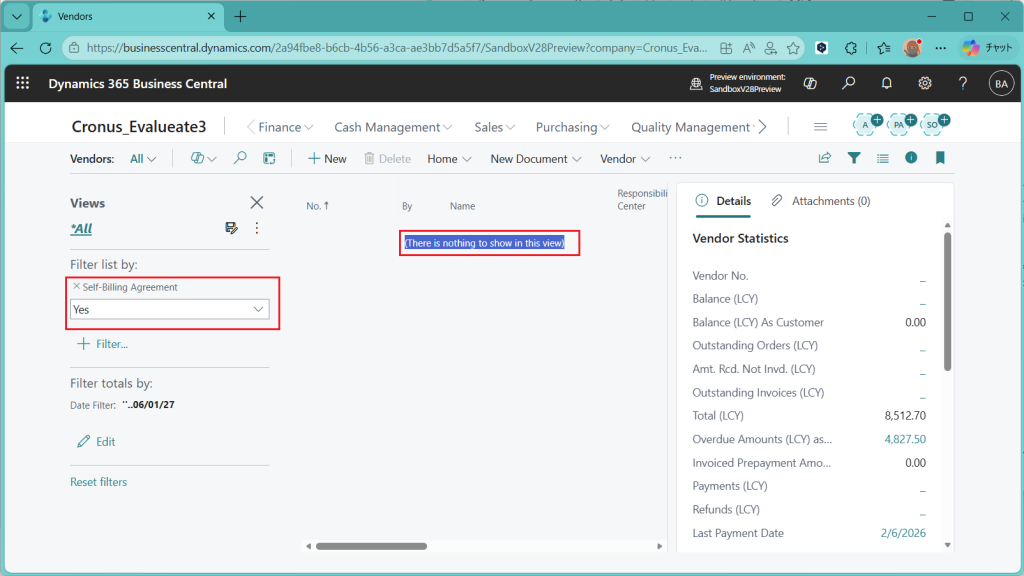The height and width of the screenshot is (576, 1024).
Task: Click the Reset filters link
Action: (98, 482)
